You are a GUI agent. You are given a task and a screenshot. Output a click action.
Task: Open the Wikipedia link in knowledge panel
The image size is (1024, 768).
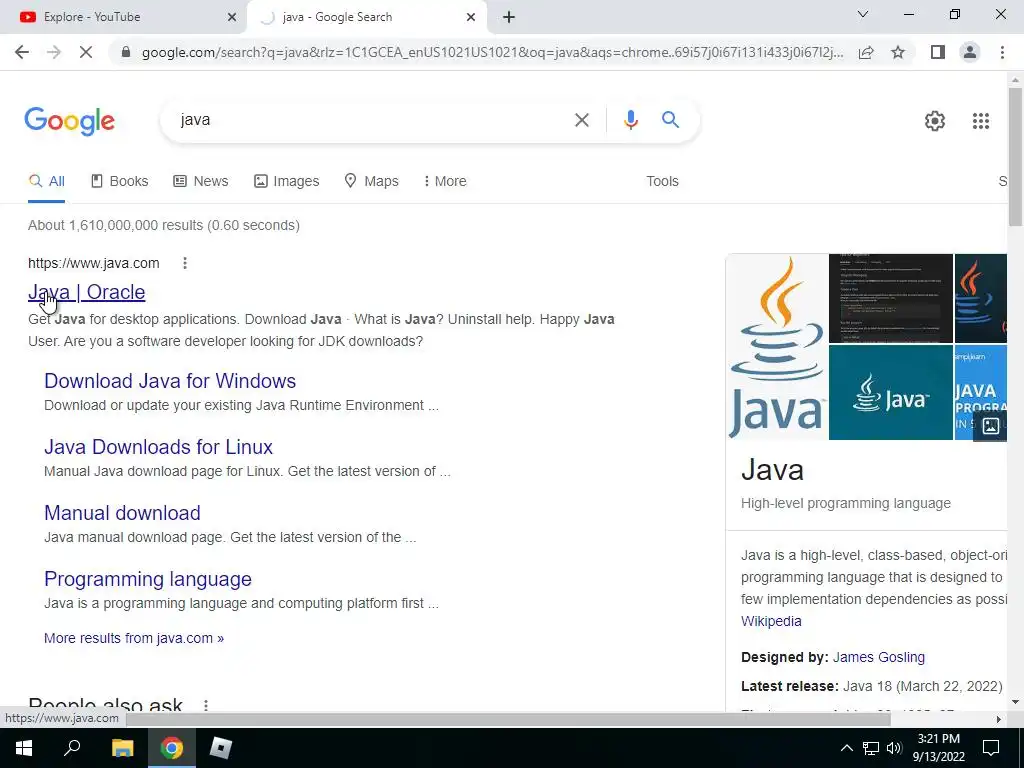click(x=771, y=621)
